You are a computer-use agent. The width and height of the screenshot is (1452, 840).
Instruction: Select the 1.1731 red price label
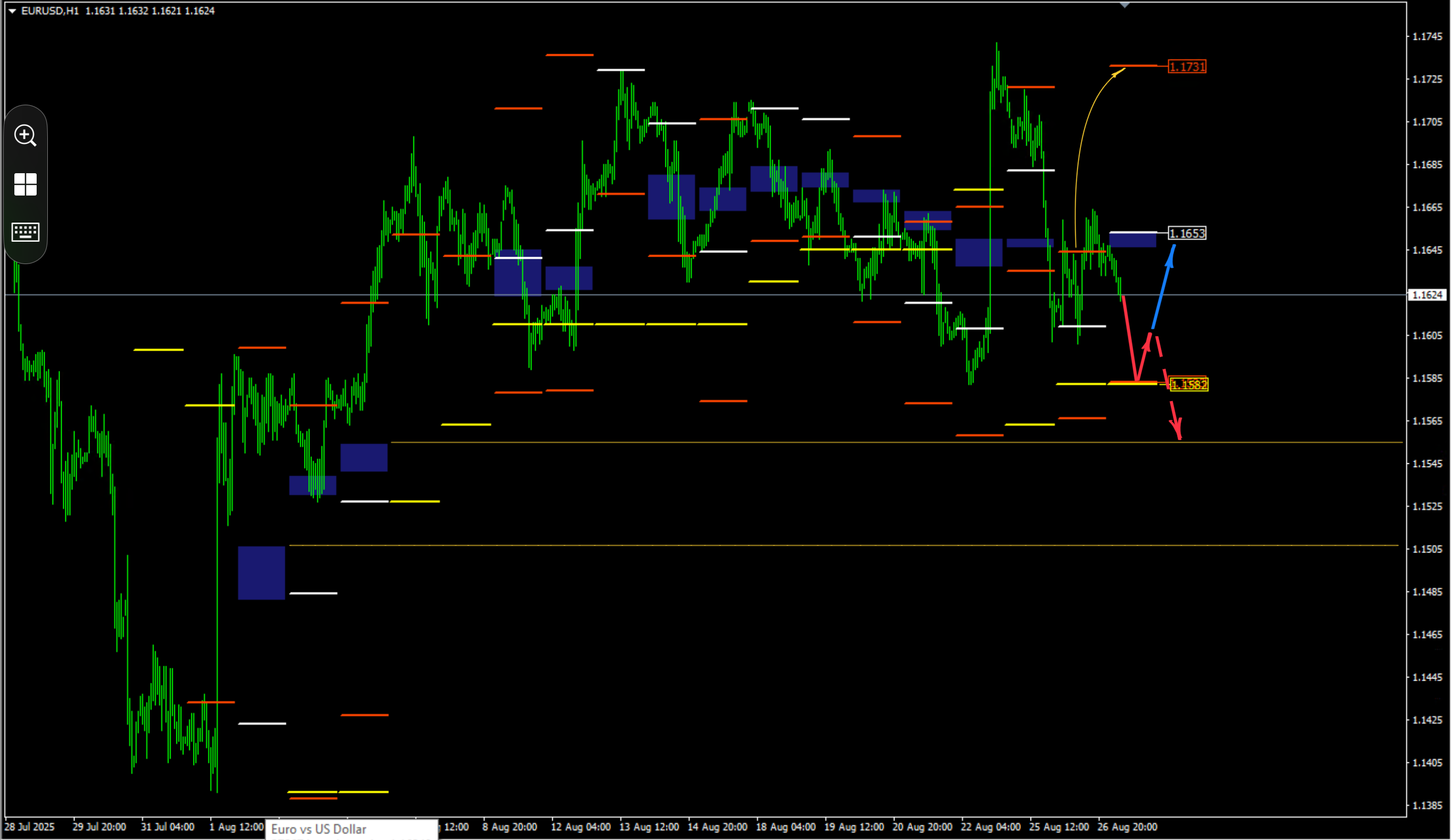tap(1187, 67)
